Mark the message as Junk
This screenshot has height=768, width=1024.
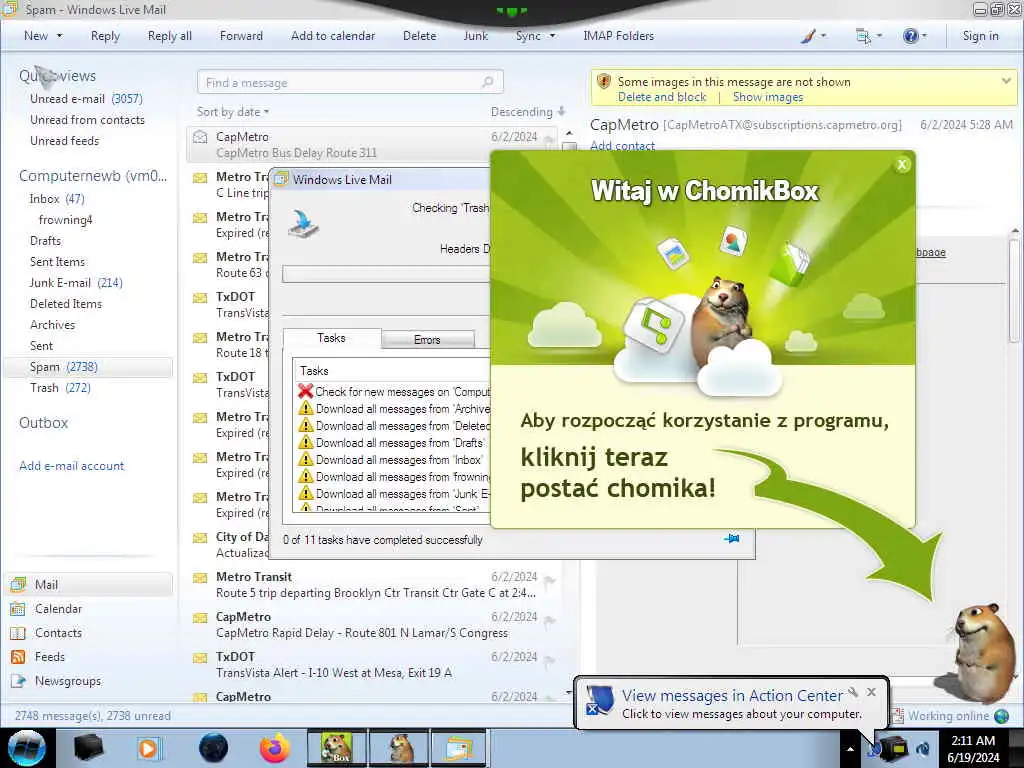[x=475, y=36]
